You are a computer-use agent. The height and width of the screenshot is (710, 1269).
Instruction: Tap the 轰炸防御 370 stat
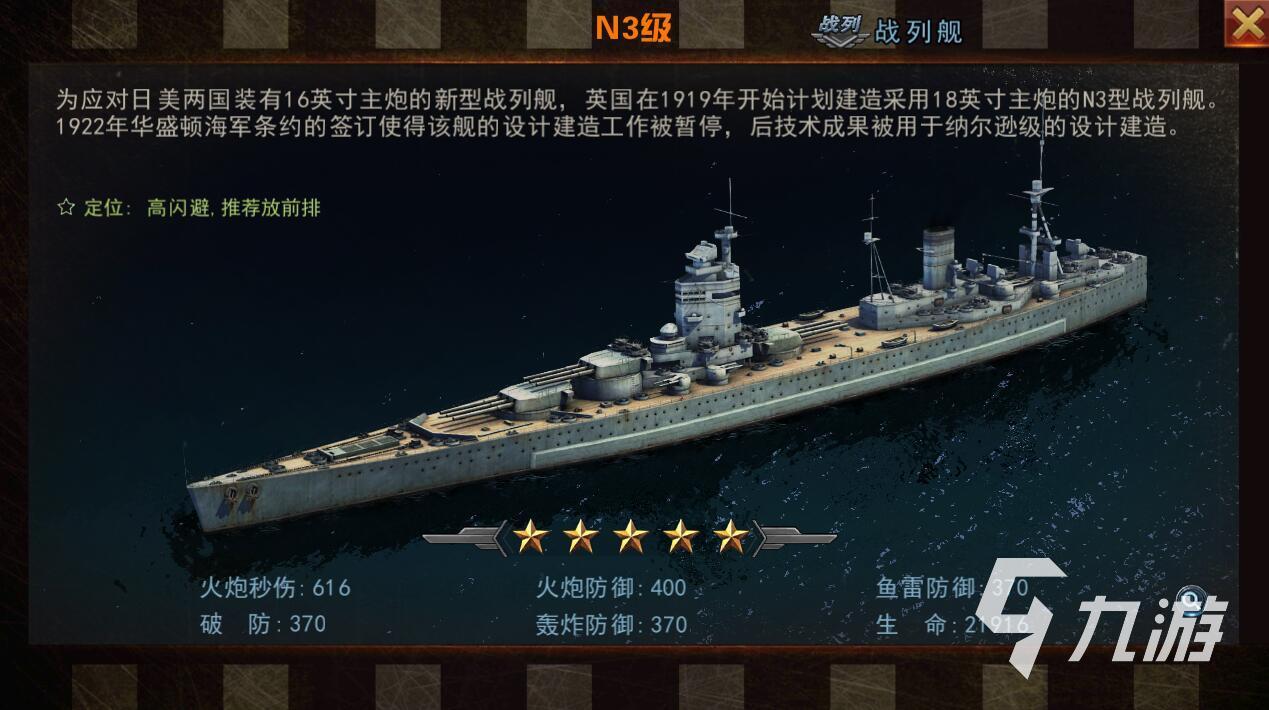click(611, 625)
